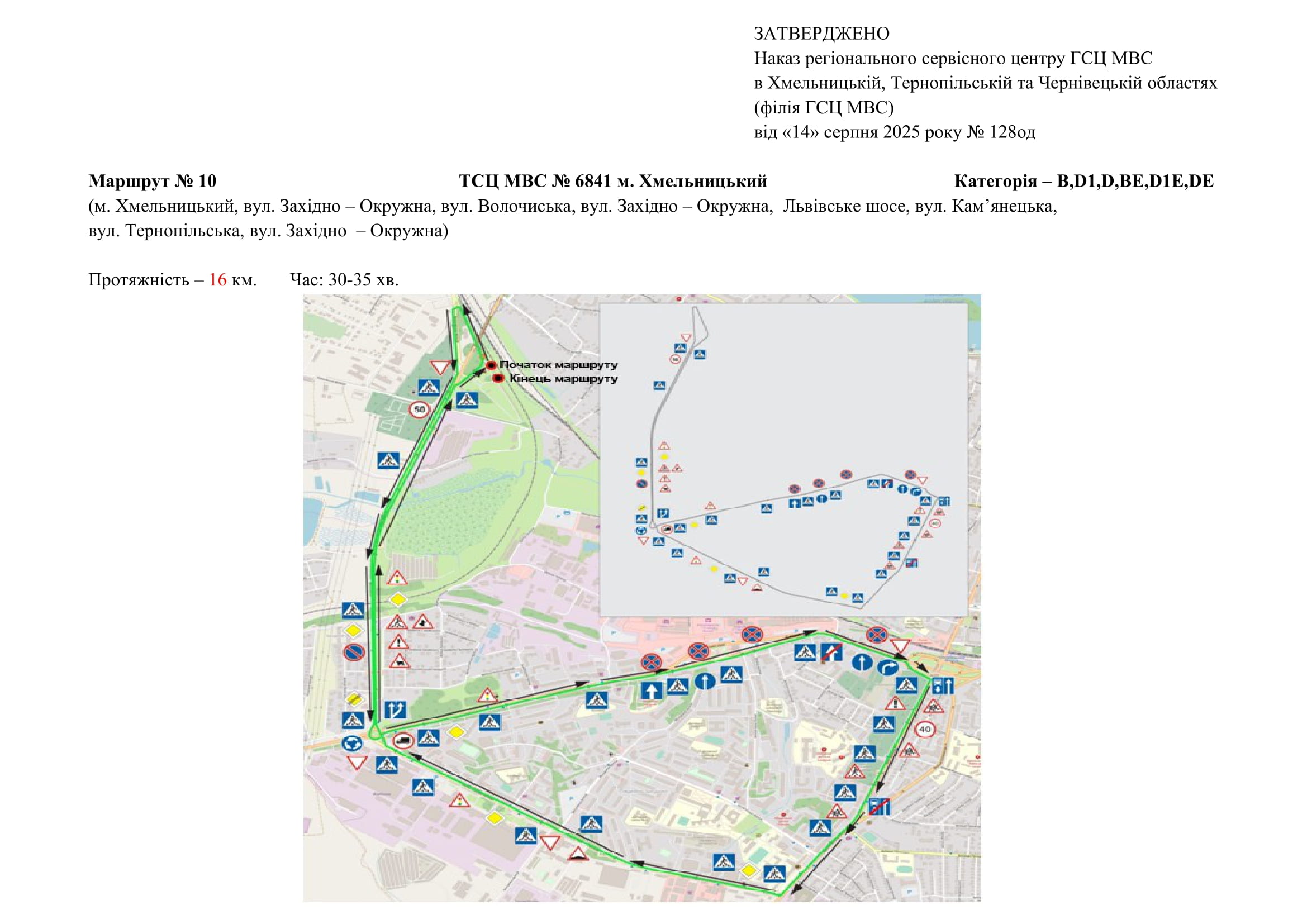Click the end of road crossed-out sign
Image resolution: width=1307 pixels, height=924 pixels.
831,652
